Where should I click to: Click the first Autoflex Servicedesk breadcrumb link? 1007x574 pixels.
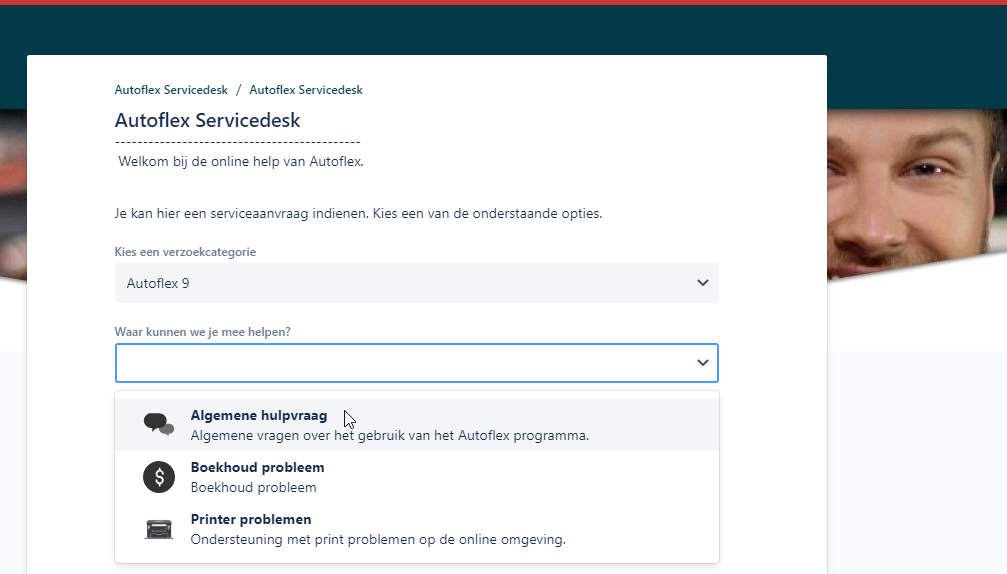click(x=171, y=90)
